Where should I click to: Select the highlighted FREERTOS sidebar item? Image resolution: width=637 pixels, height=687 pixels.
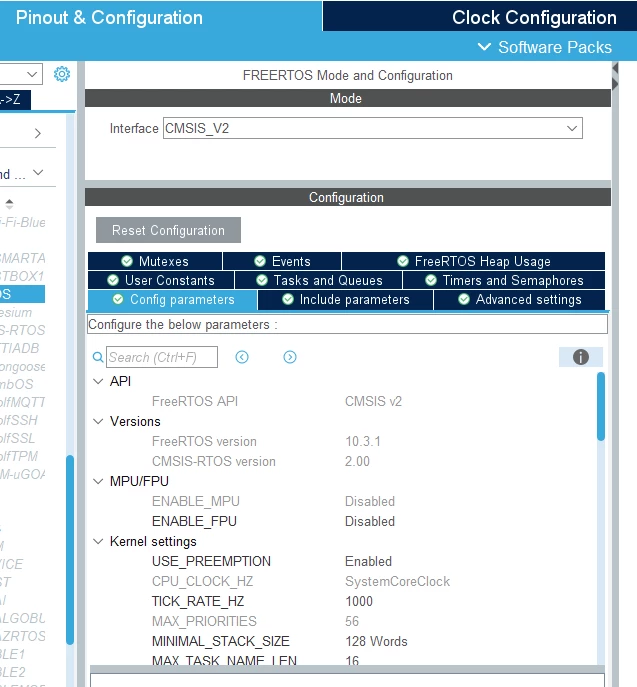pos(22,294)
